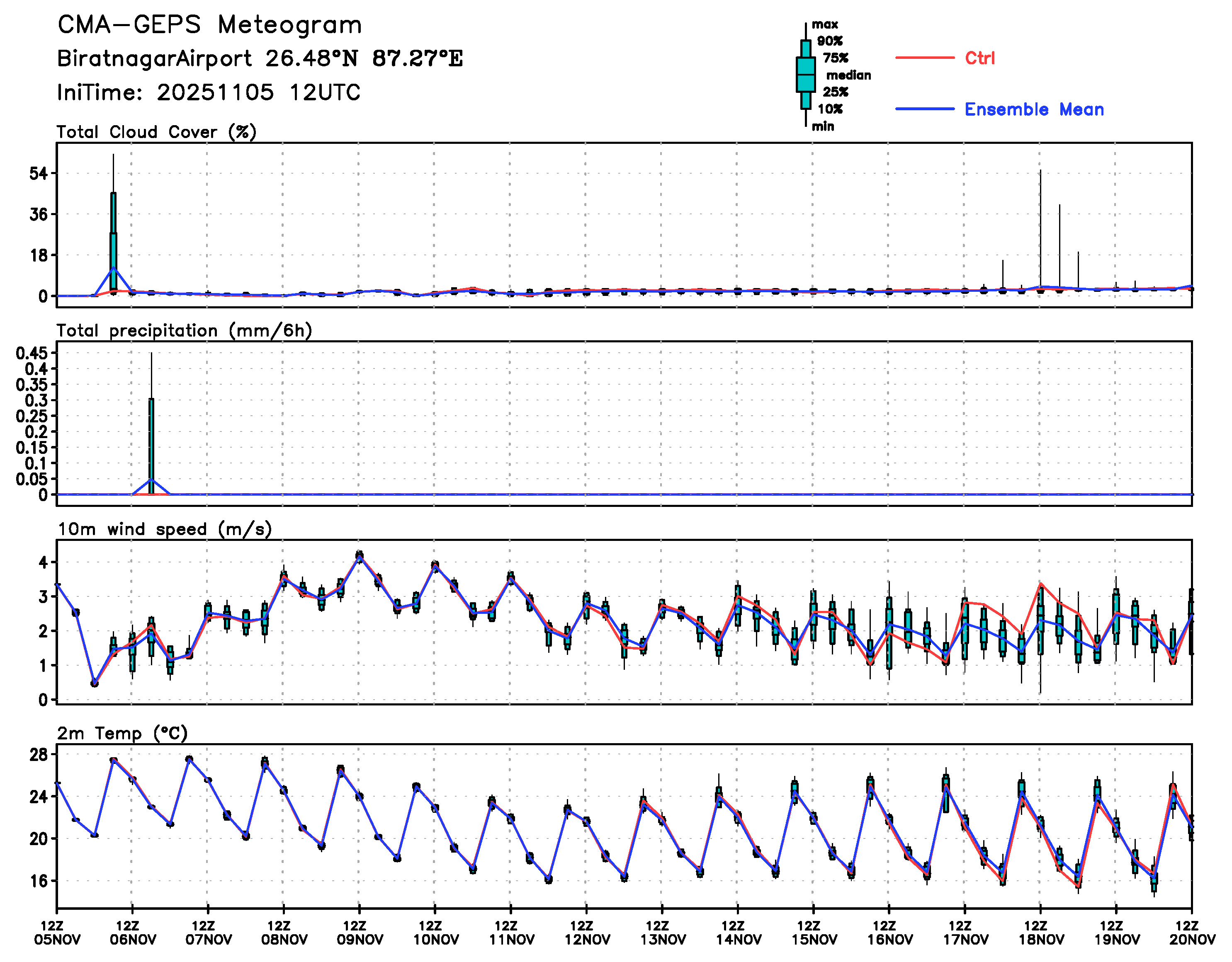Click the Total Cloud Cover panel title
The width and height of the screenshot is (1232, 962).
tap(156, 132)
